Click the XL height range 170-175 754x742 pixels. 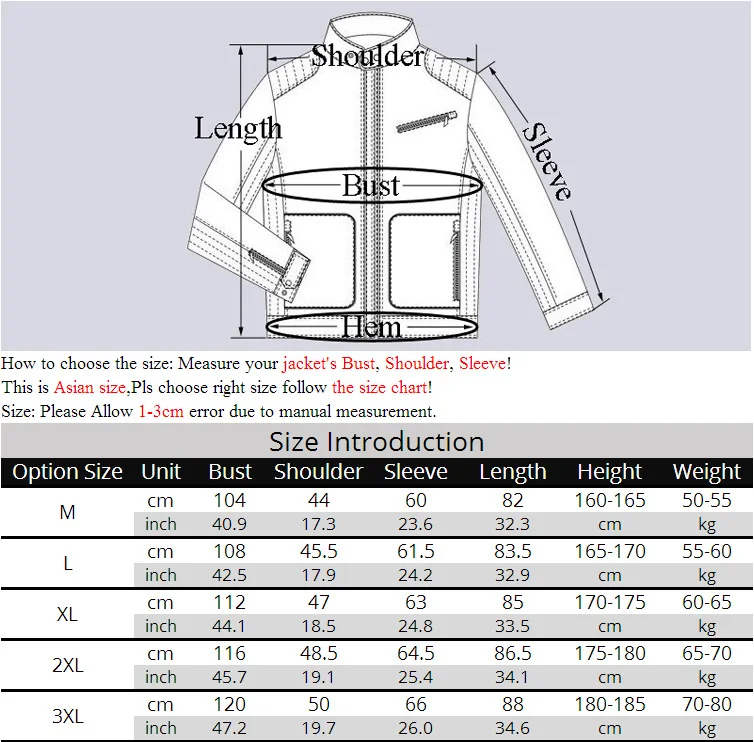610,602
